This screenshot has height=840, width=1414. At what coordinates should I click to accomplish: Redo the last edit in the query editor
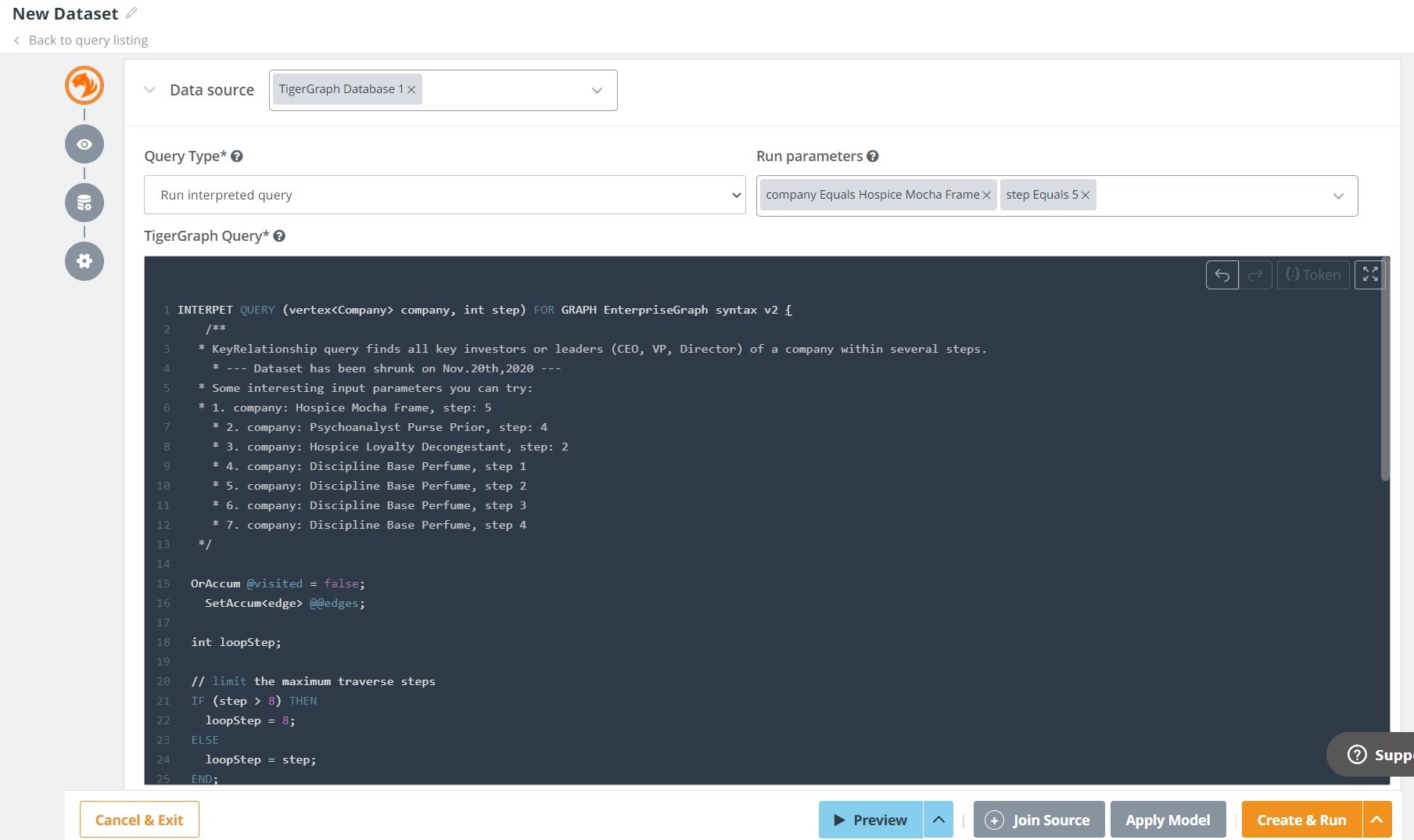[1256, 275]
